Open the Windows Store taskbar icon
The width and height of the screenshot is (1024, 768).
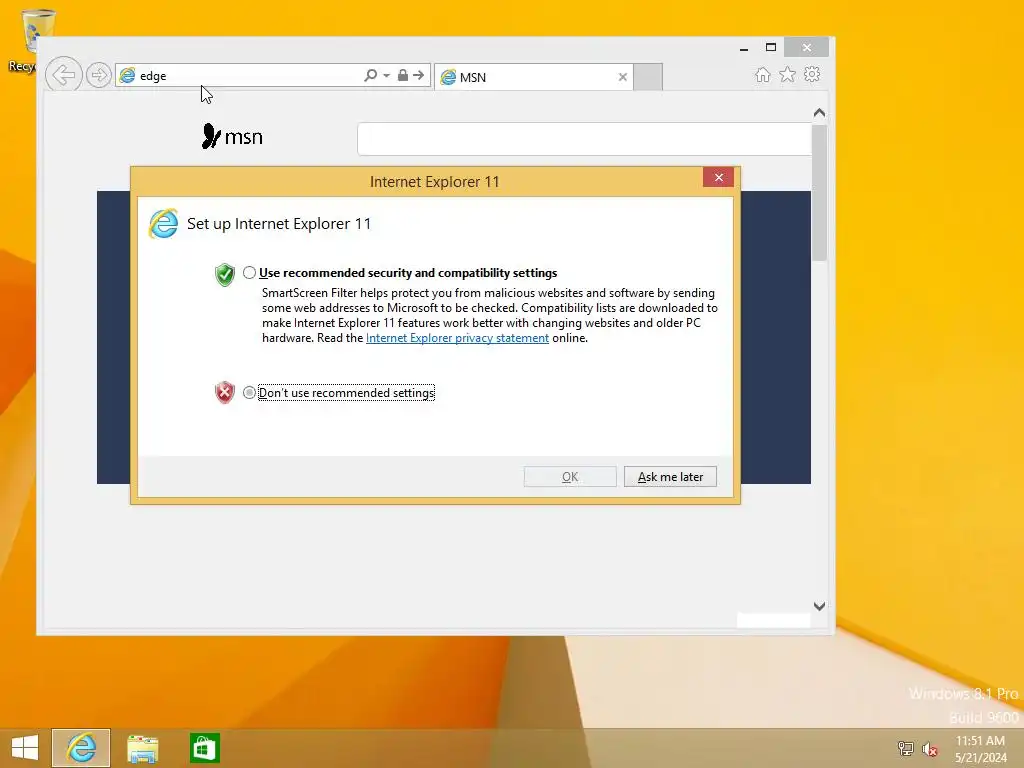(x=204, y=748)
